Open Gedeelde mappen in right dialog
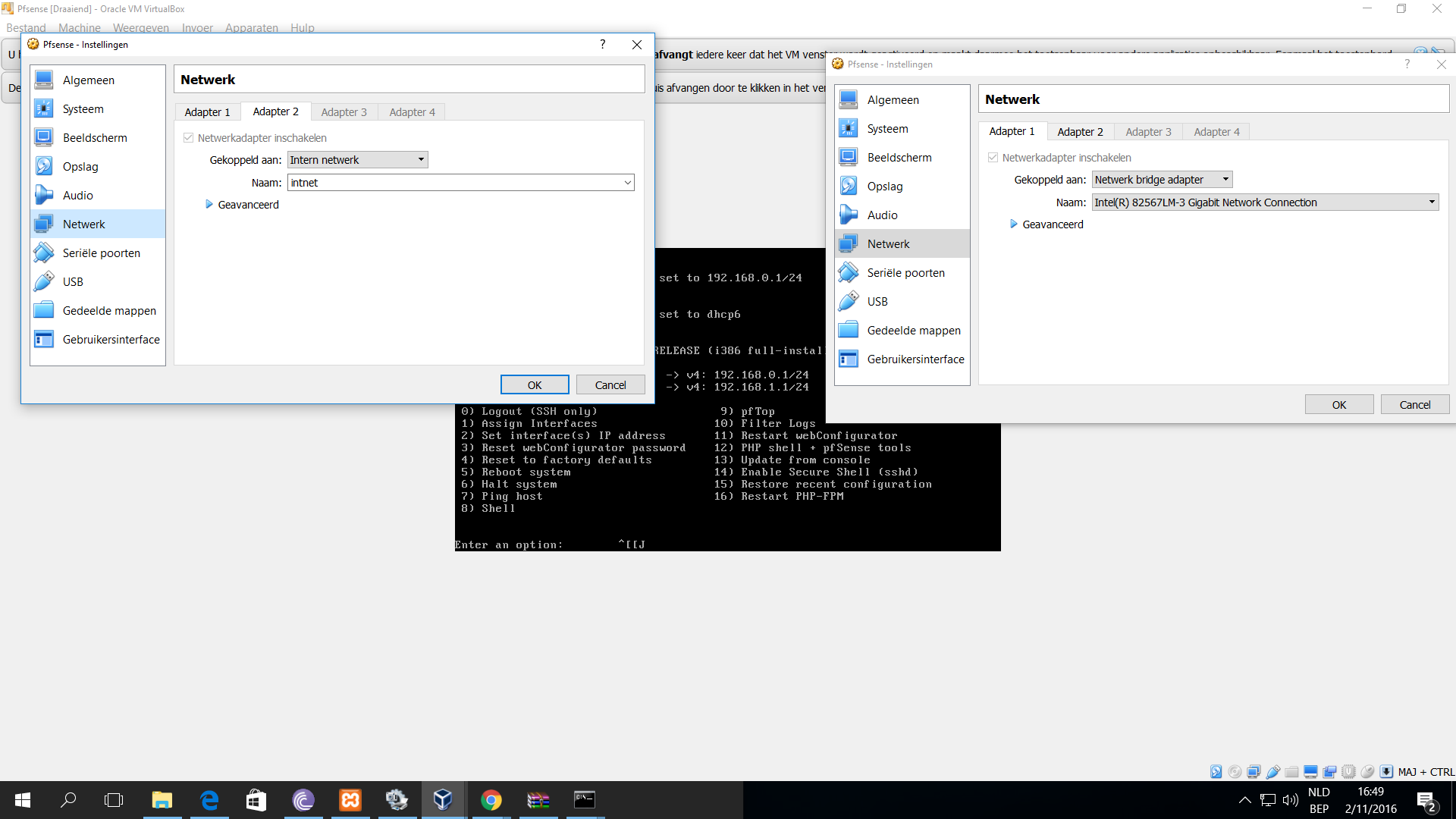The image size is (1456, 819). pyautogui.click(x=913, y=331)
